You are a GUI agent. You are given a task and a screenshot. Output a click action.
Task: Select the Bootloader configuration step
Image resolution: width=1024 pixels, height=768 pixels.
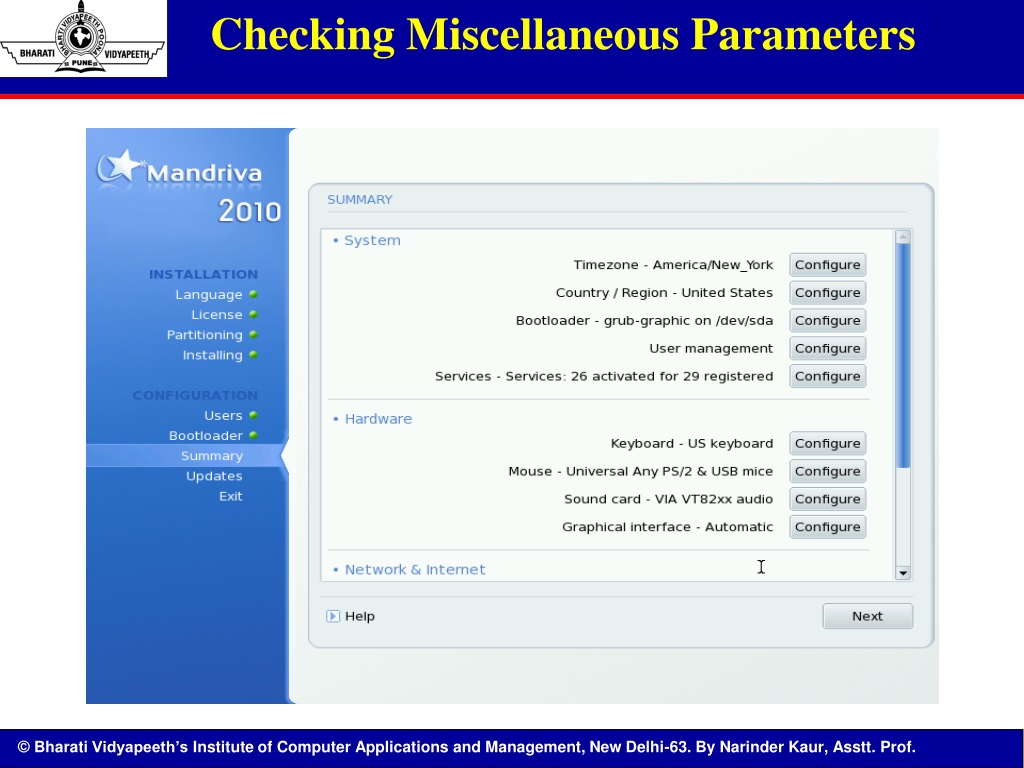(x=205, y=436)
